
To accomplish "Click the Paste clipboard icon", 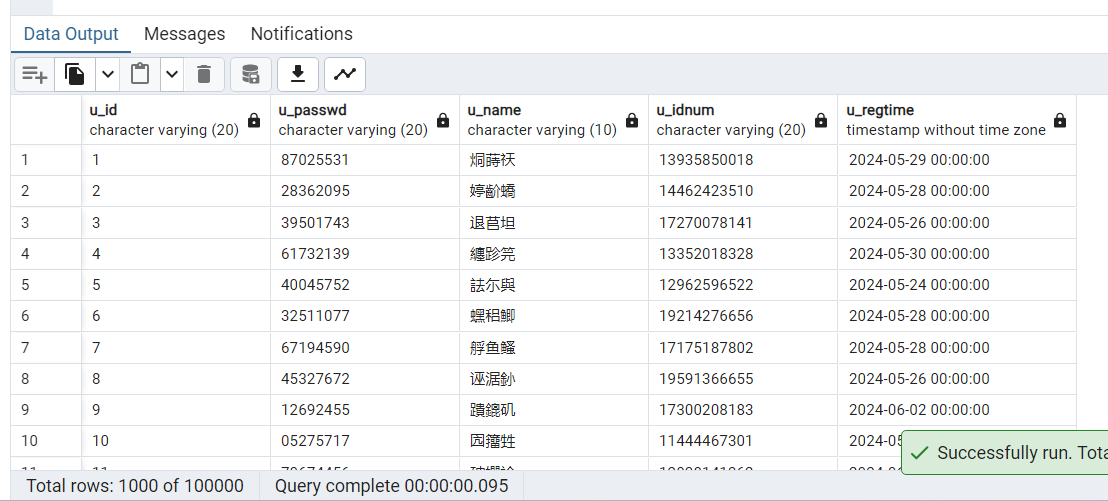I will coord(140,74).
